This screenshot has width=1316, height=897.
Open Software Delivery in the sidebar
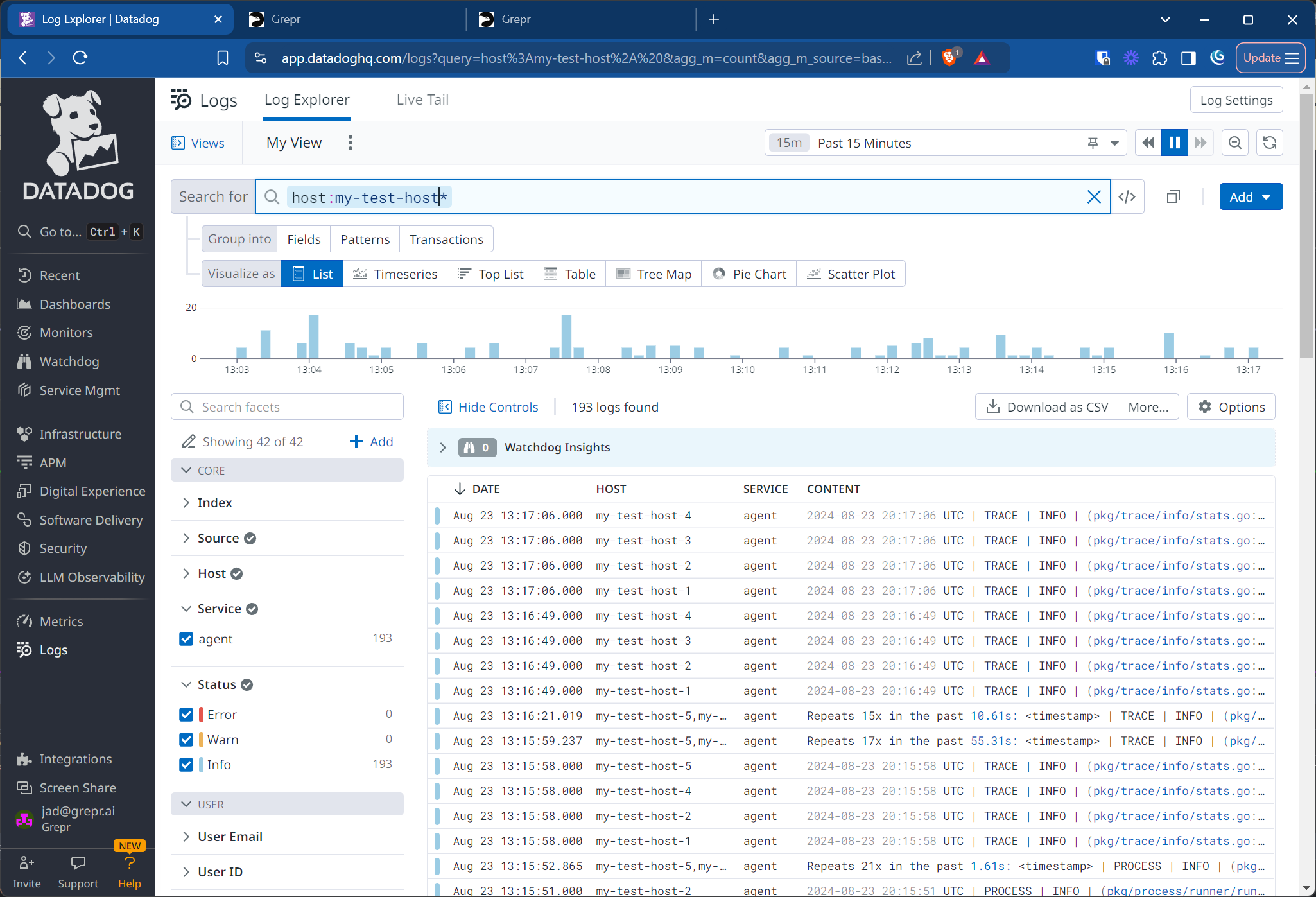[80, 520]
